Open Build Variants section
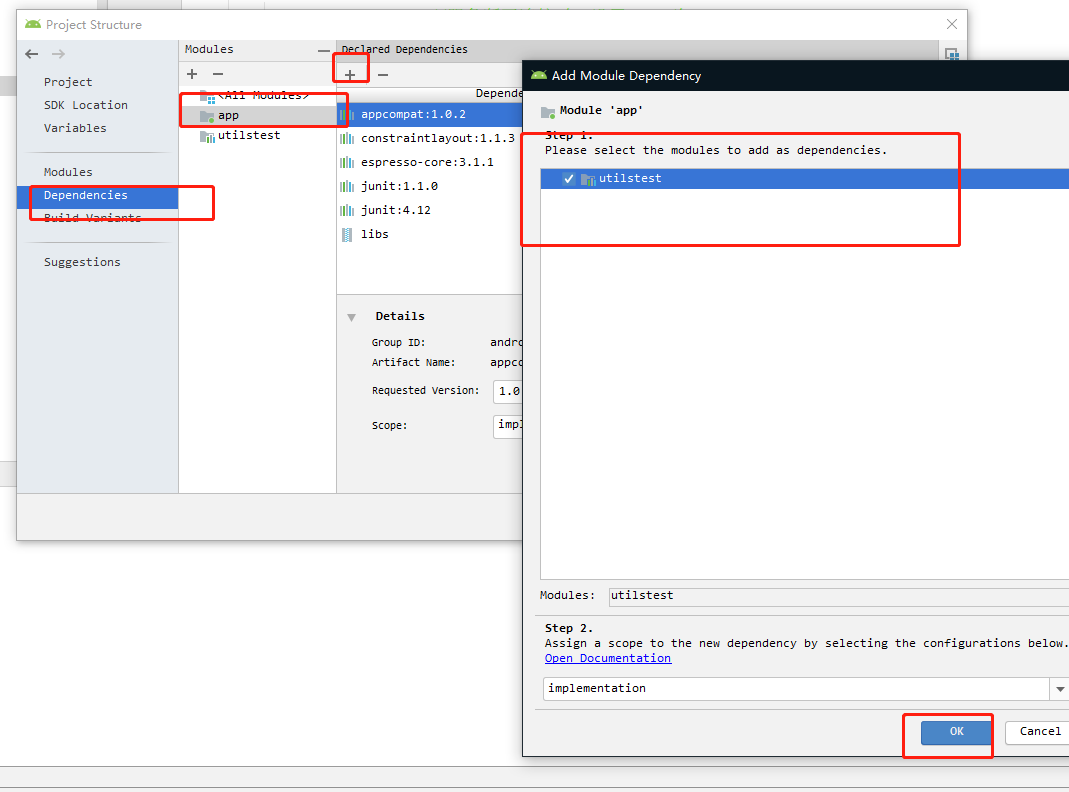The image size is (1069, 792). [92, 218]
